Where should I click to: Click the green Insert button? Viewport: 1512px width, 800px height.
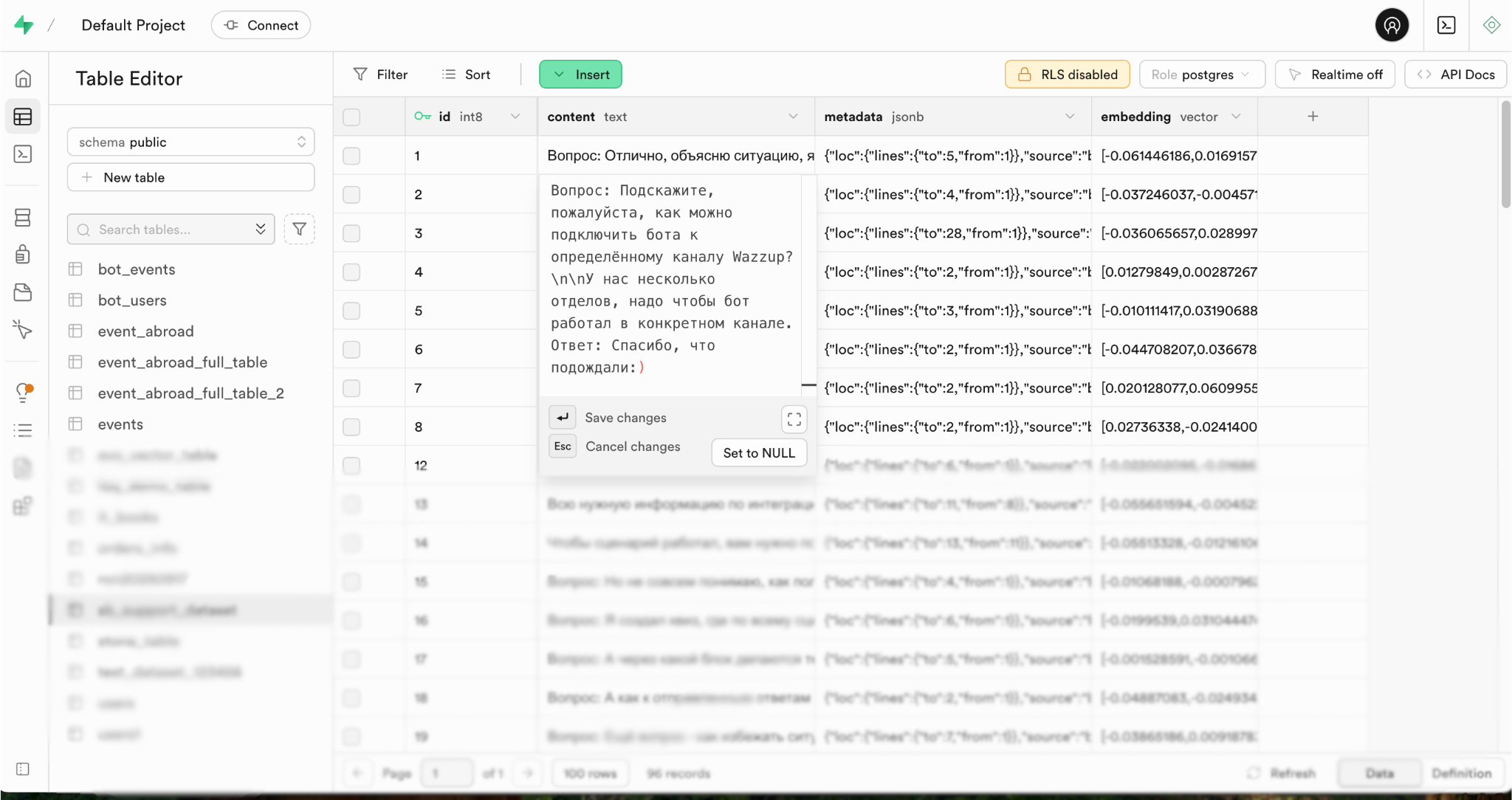(580, 75)
